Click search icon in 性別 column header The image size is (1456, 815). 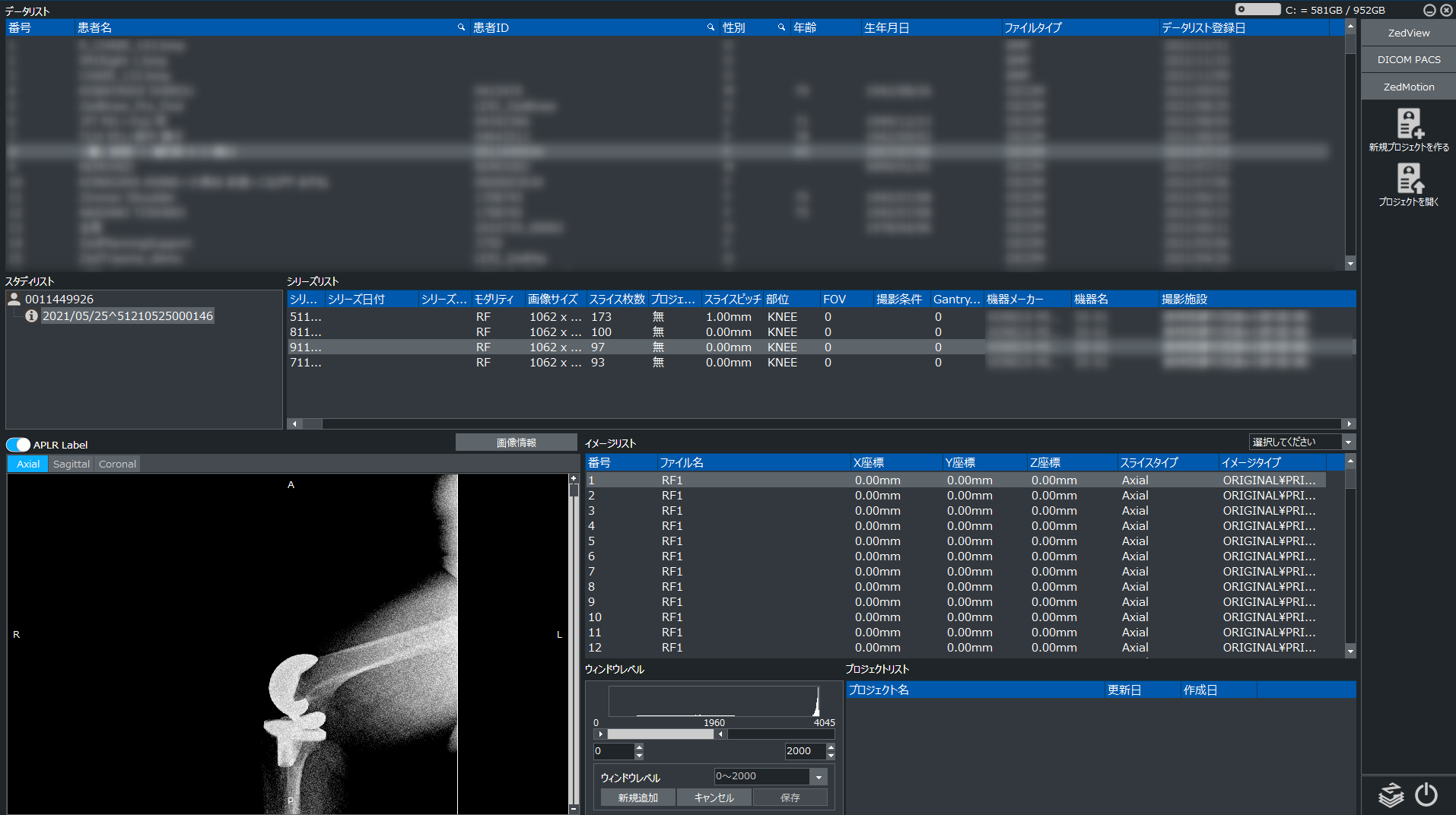781,27
